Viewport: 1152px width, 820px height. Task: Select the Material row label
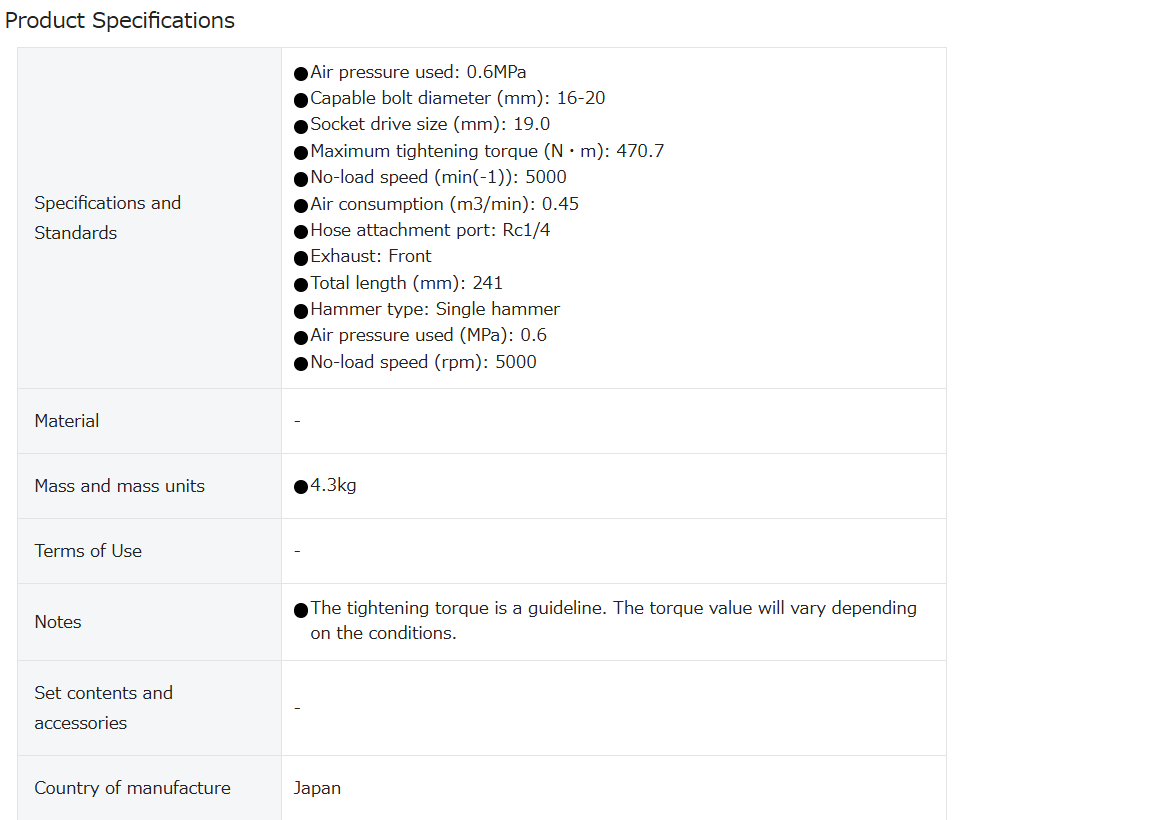[x=67, y=421]
